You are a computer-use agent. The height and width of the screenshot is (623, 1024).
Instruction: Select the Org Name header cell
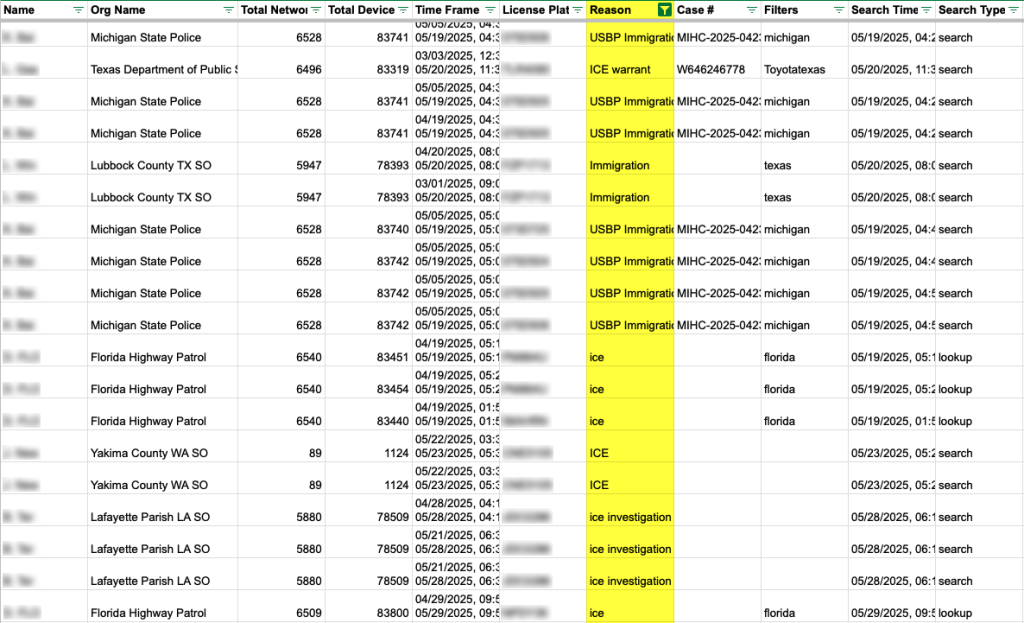162,10
